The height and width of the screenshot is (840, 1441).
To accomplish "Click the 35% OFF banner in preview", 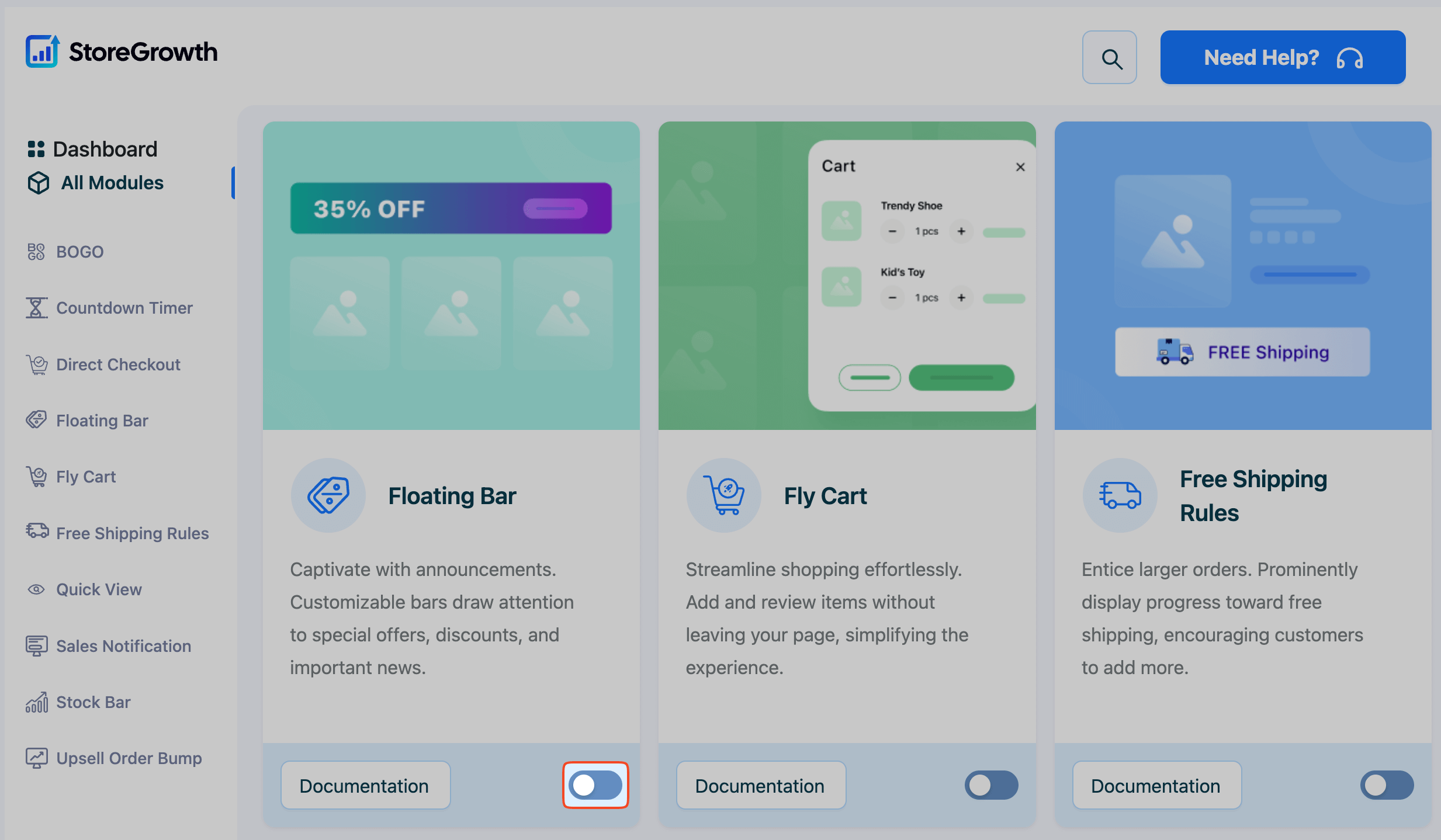I will coord(451,209).
